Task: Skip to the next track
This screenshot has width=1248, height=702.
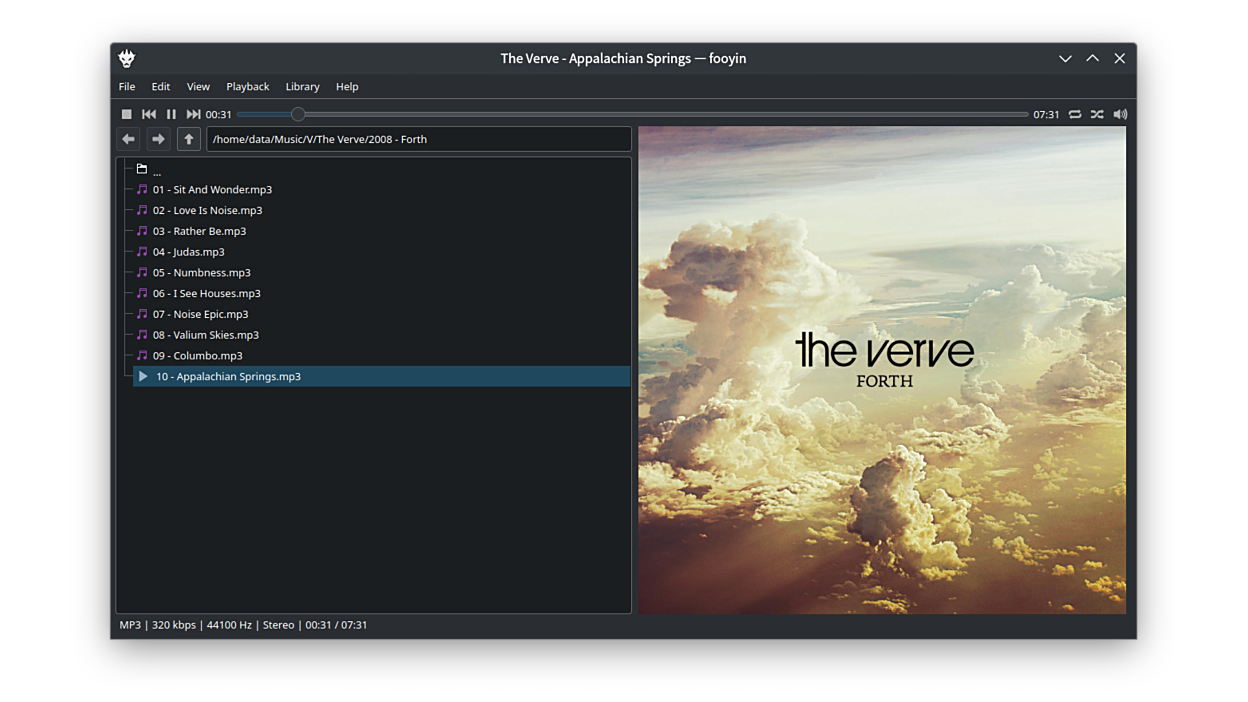Action: tap(193, 115)
